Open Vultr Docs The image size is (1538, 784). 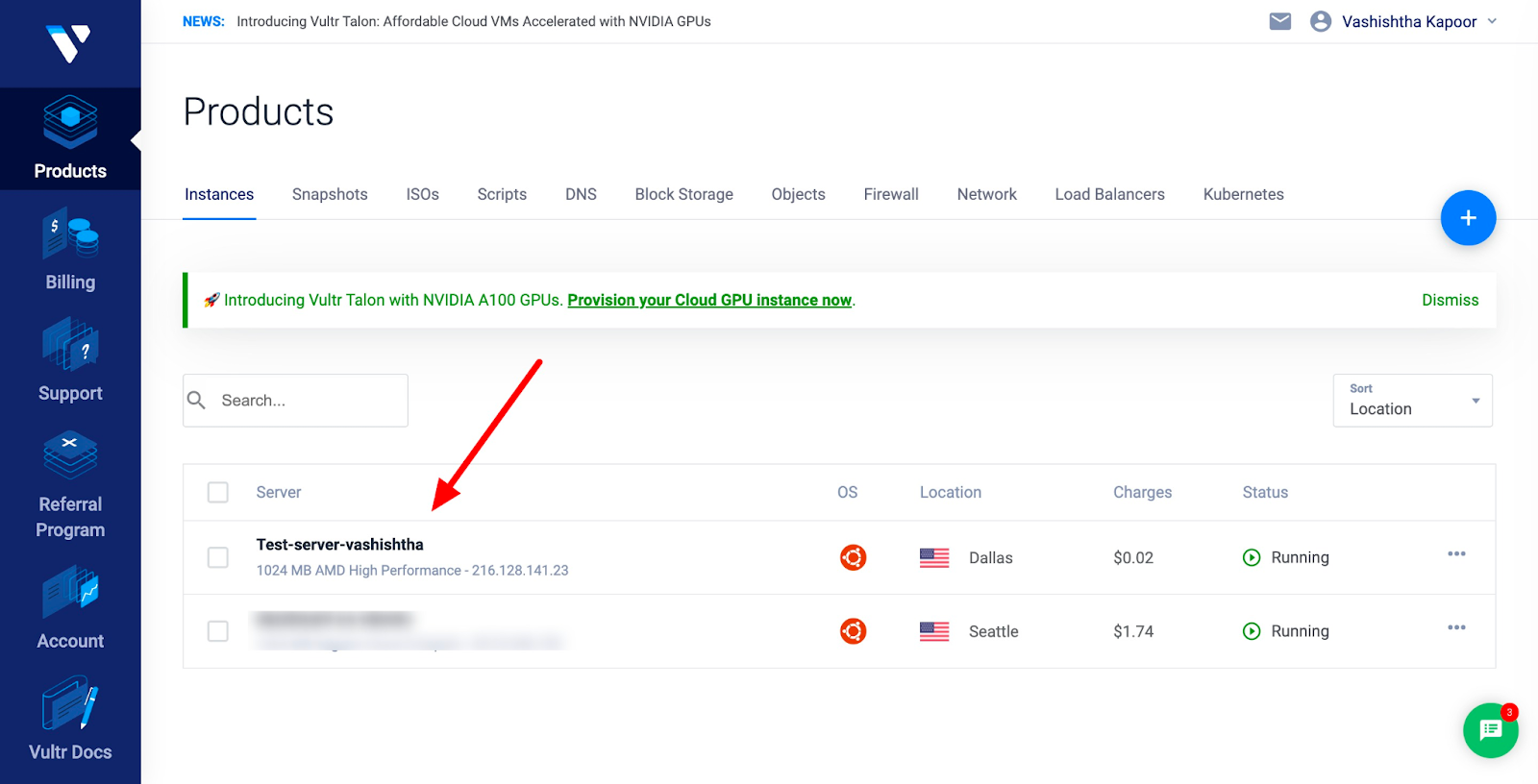[x=70, y=720]
